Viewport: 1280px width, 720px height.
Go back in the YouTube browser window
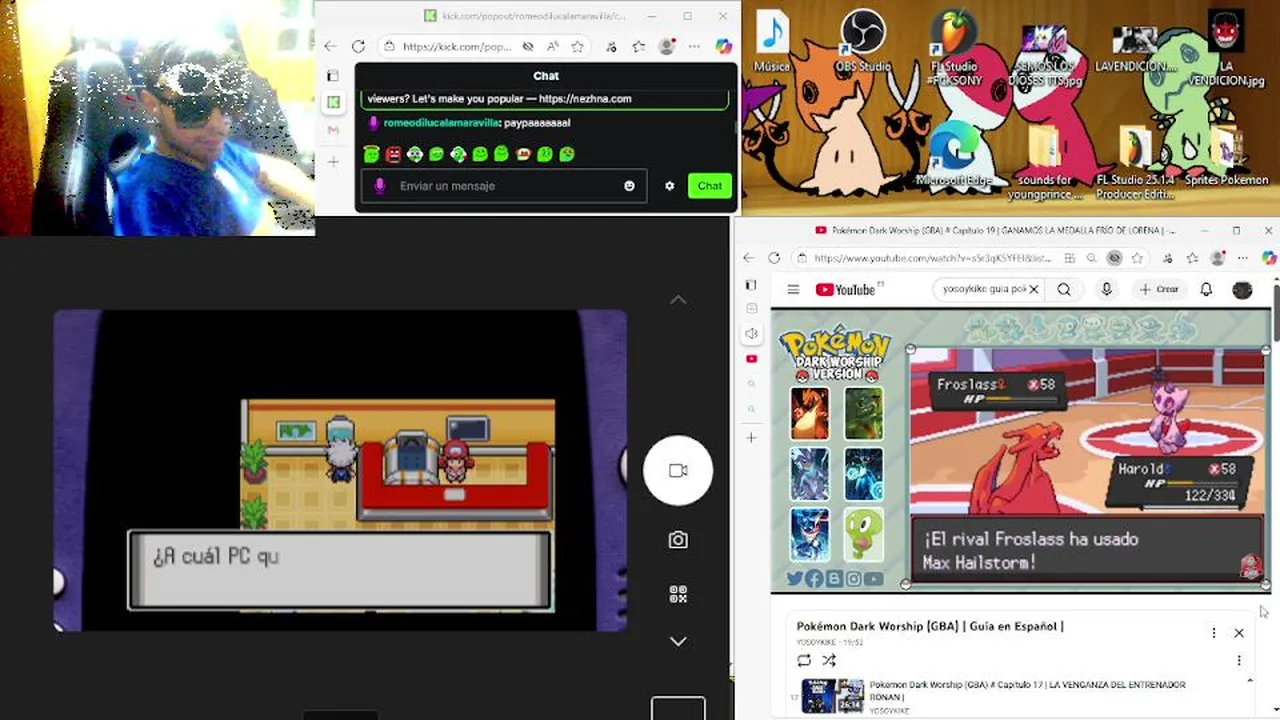[x=748, y=258]
